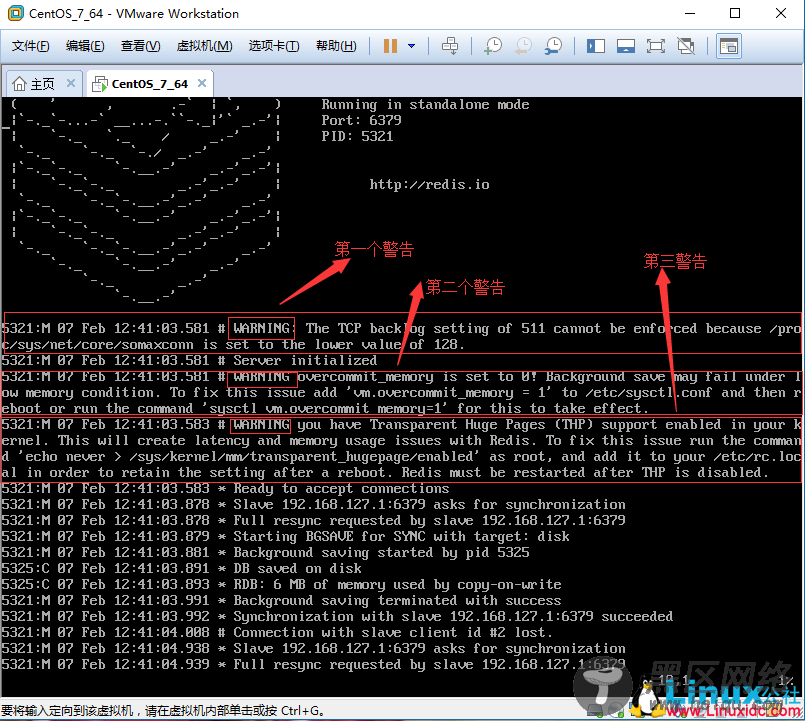Click 'Connection with slave client id #2 lost'

[277, 632]
